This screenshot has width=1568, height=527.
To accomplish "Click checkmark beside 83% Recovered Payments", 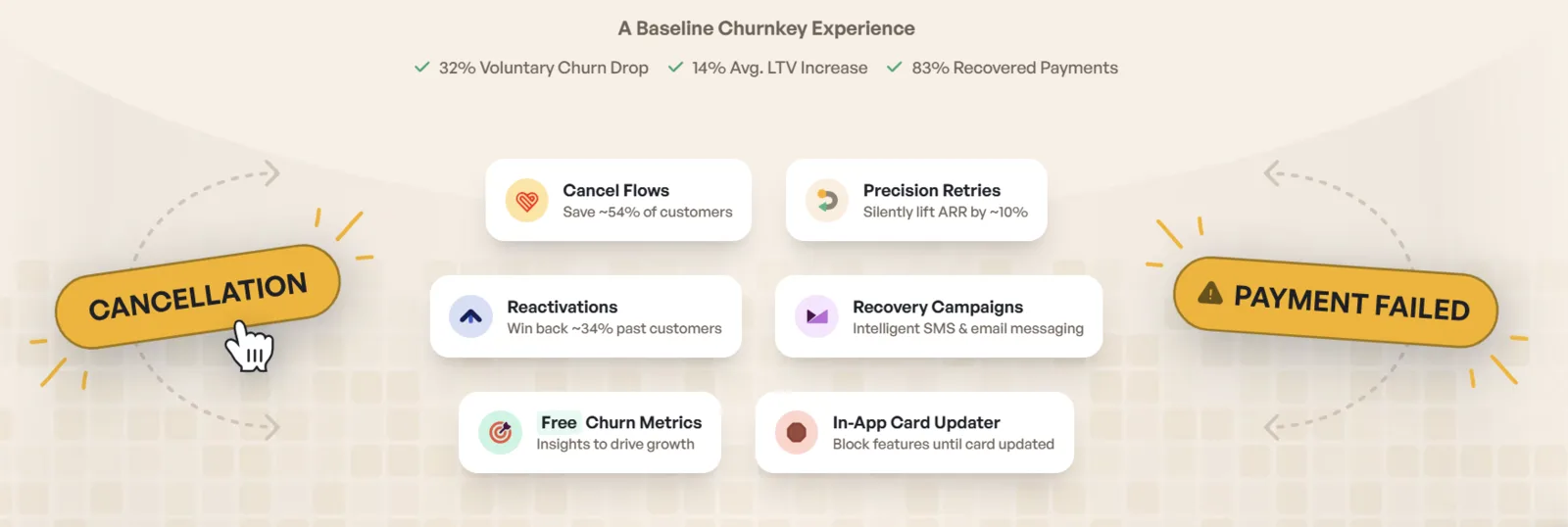I will coord(895,68).
